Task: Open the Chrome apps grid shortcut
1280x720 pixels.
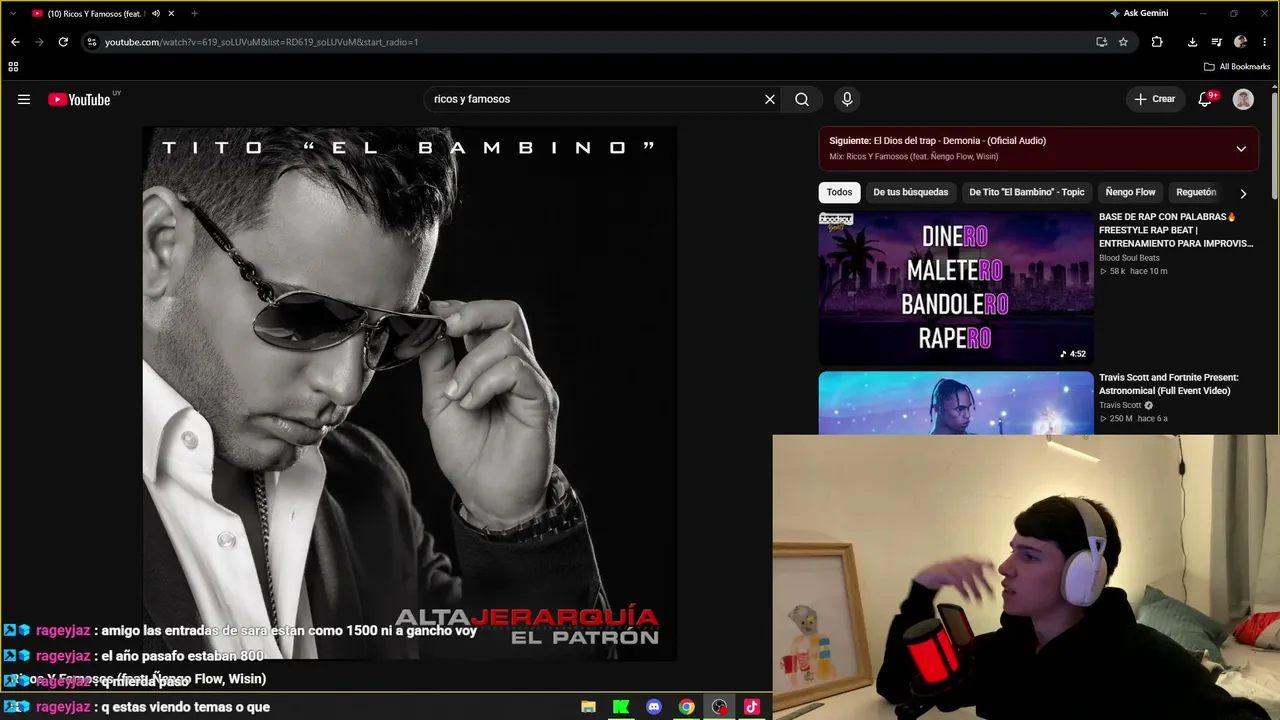Action: [13, 67]
